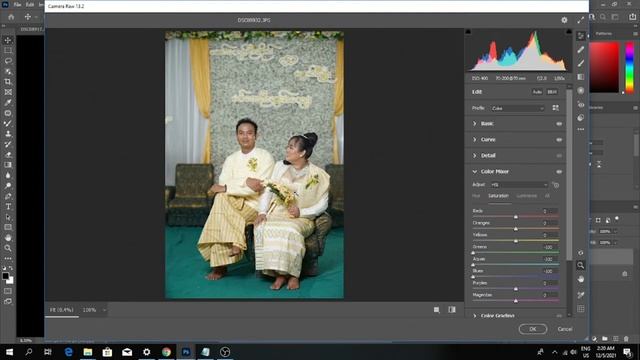Activate the Color Mixer targeted adjustment tool

click(556, 185)
